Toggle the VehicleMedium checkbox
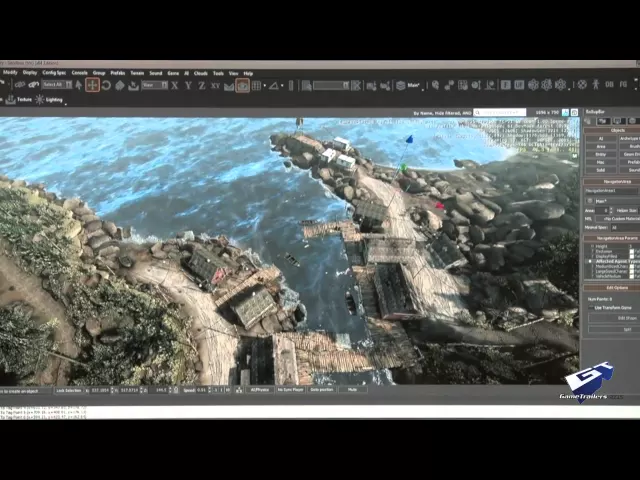 [x=632, y=276]
